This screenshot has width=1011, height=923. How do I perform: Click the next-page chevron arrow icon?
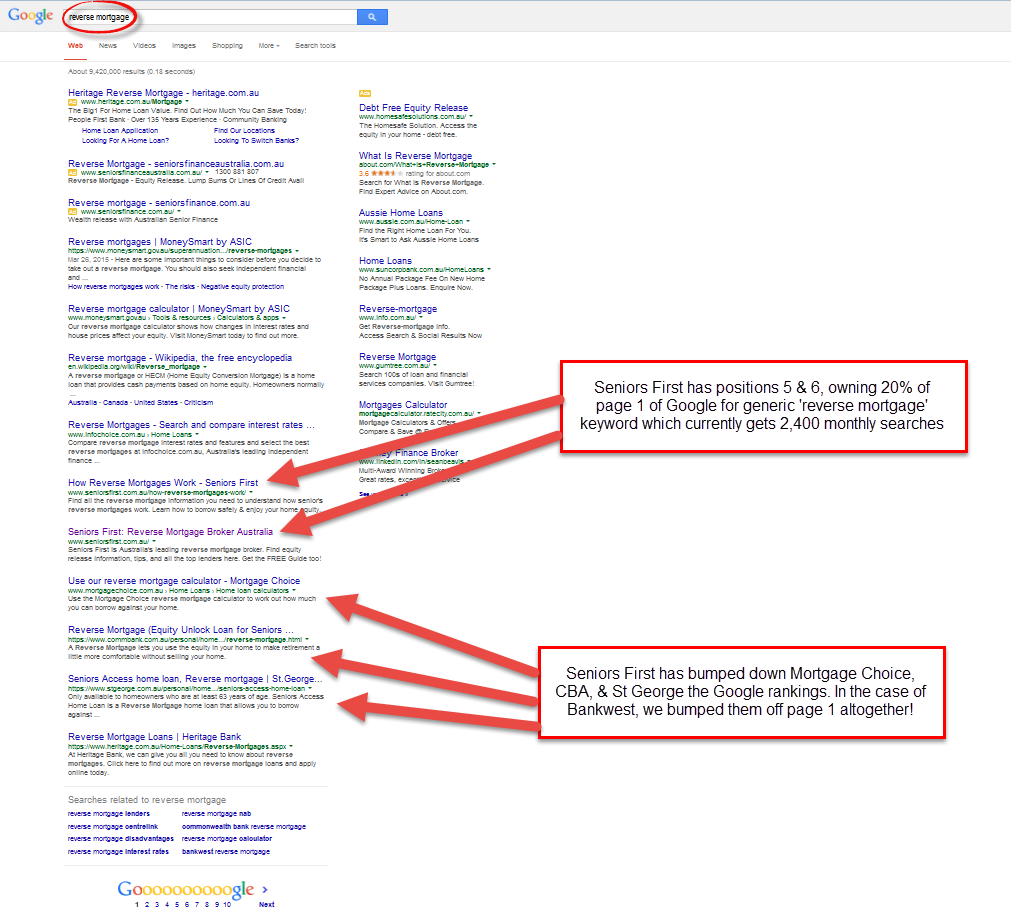click(x=265, y=889)
